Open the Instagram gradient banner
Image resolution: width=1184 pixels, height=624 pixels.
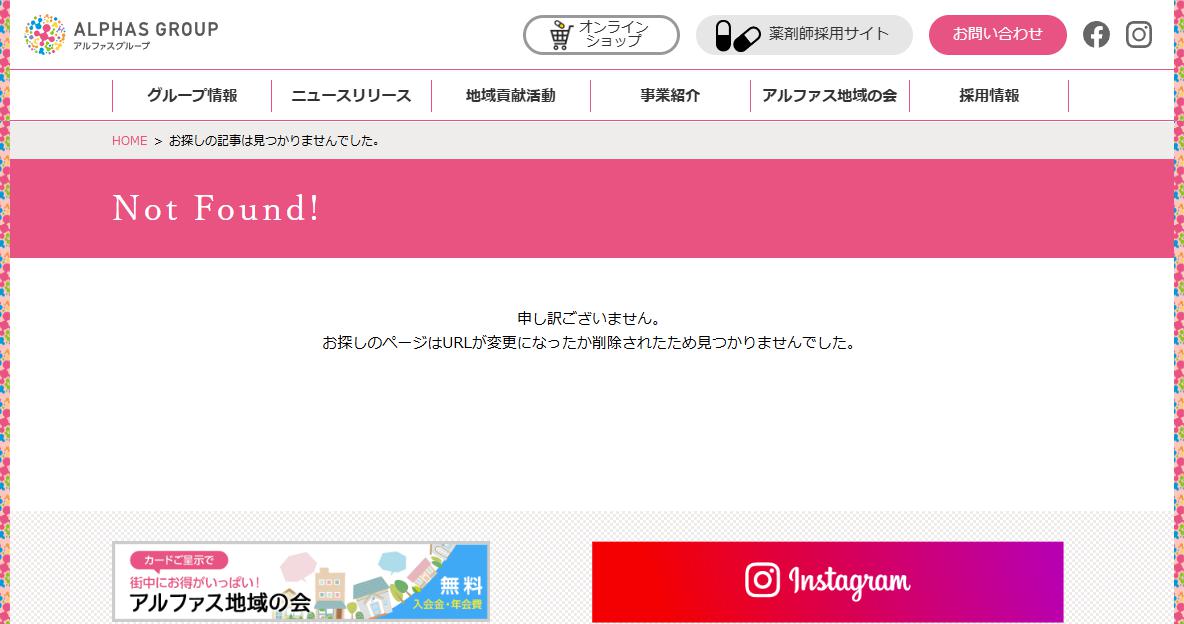(x=828, y=582)
